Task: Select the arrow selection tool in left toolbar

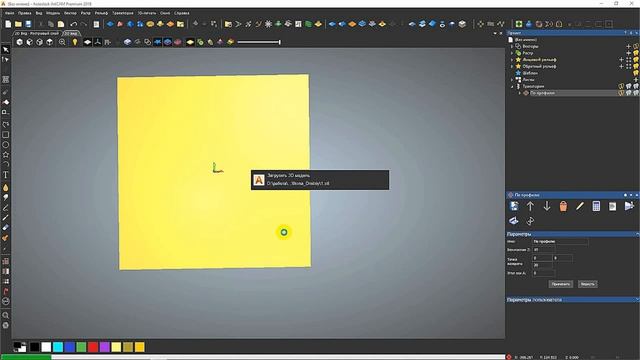Action: [x=6, y=50]
